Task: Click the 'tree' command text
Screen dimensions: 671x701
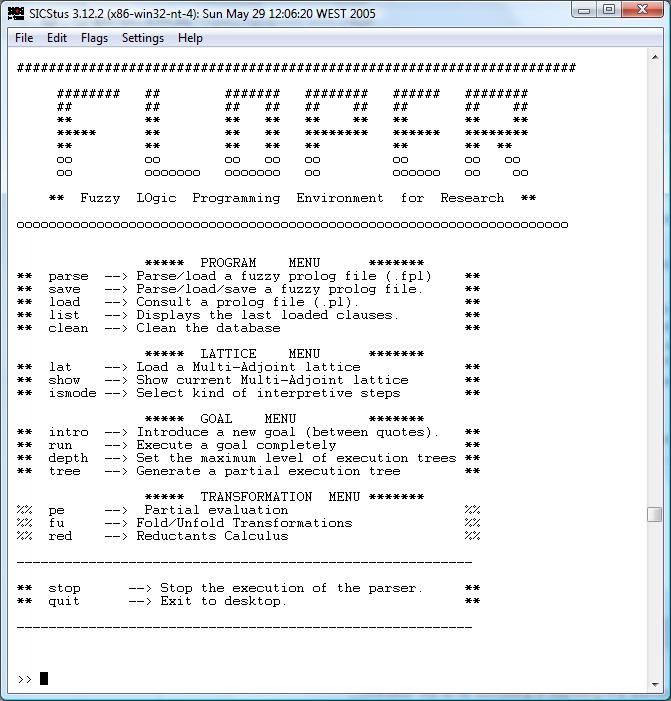Action: click(x=64, y=471)
